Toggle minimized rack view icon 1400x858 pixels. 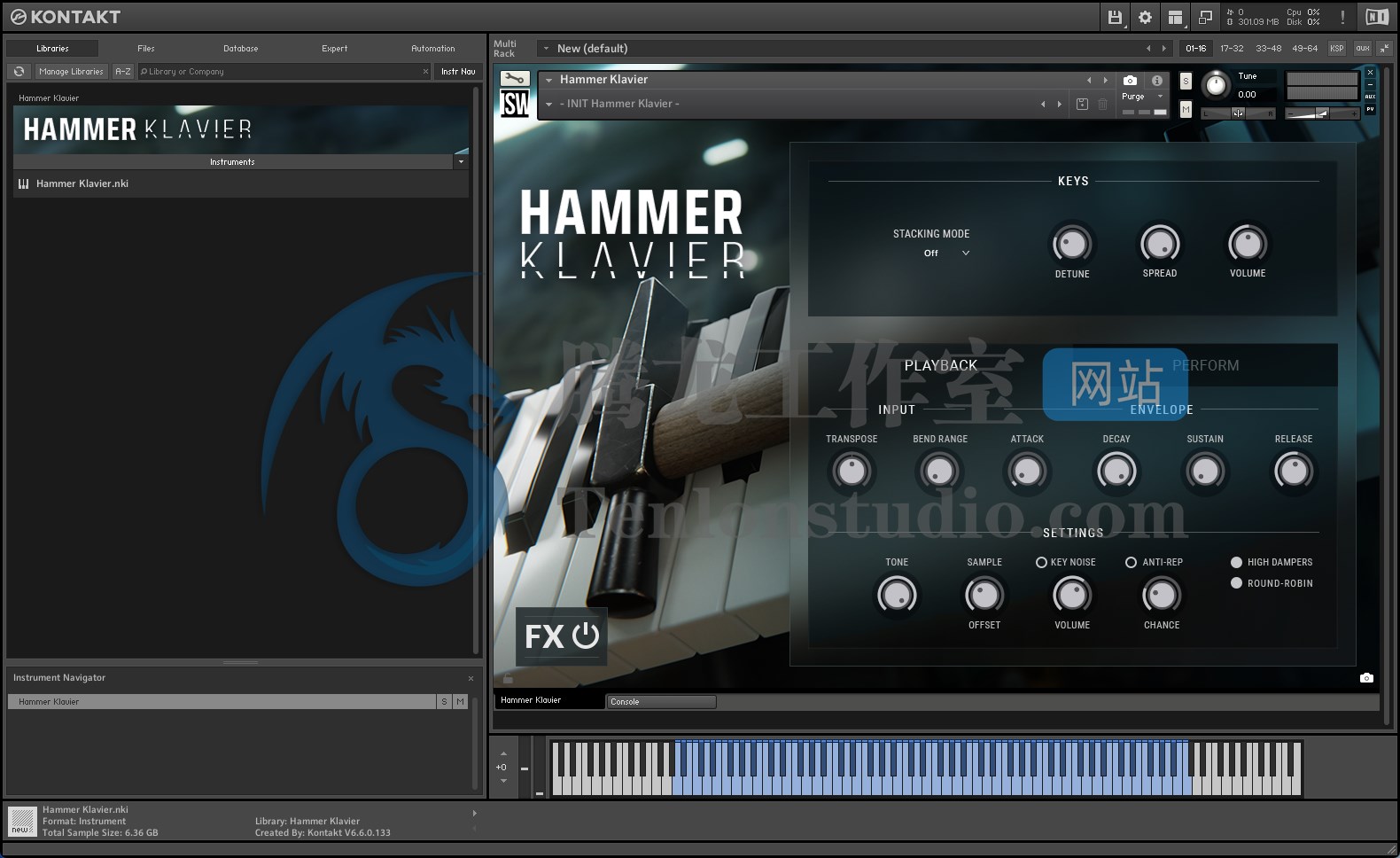tap(1205, 17)
